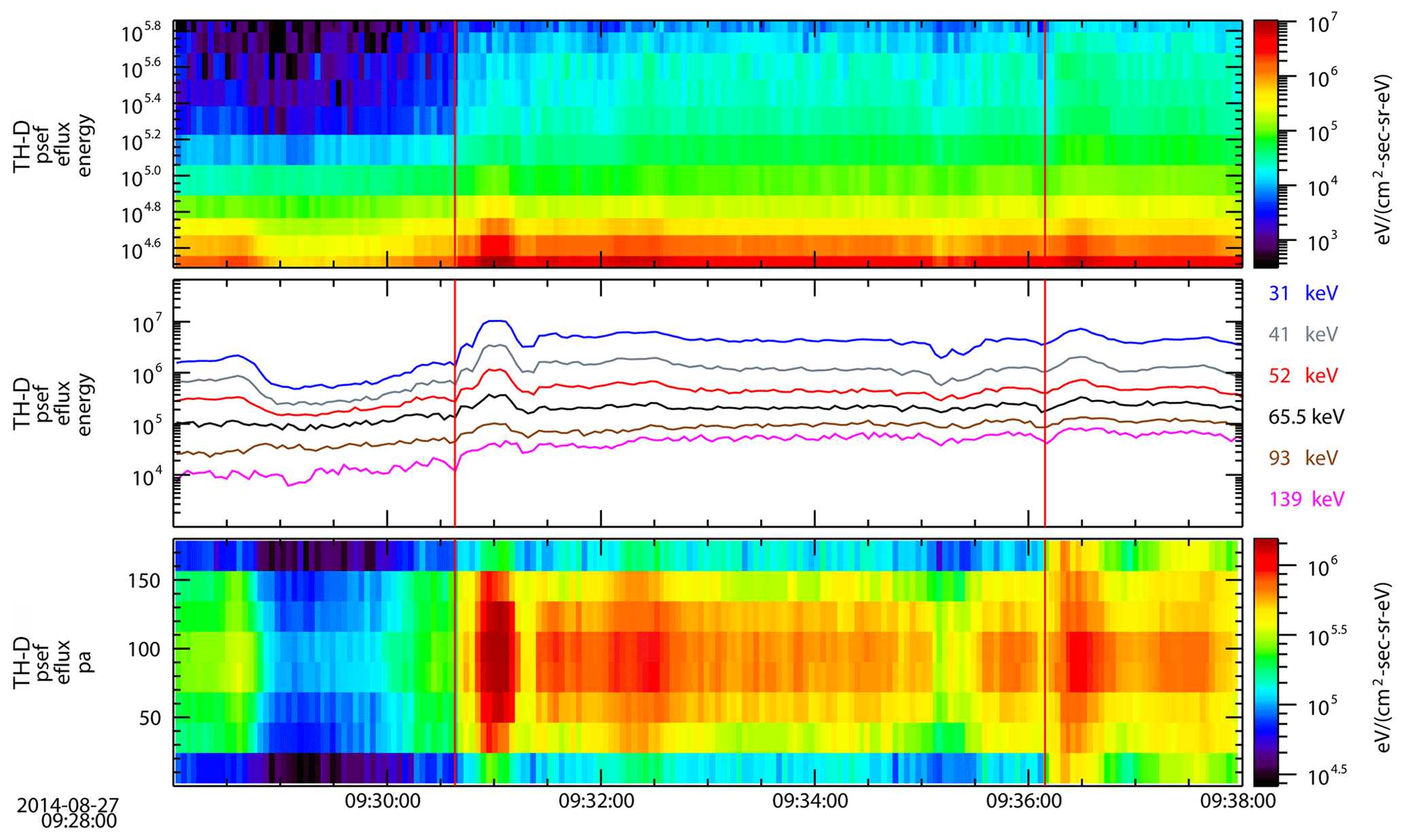Click the top spectrogram colorbar
Screen dimensions: 1404x840
pos(1265,144)
